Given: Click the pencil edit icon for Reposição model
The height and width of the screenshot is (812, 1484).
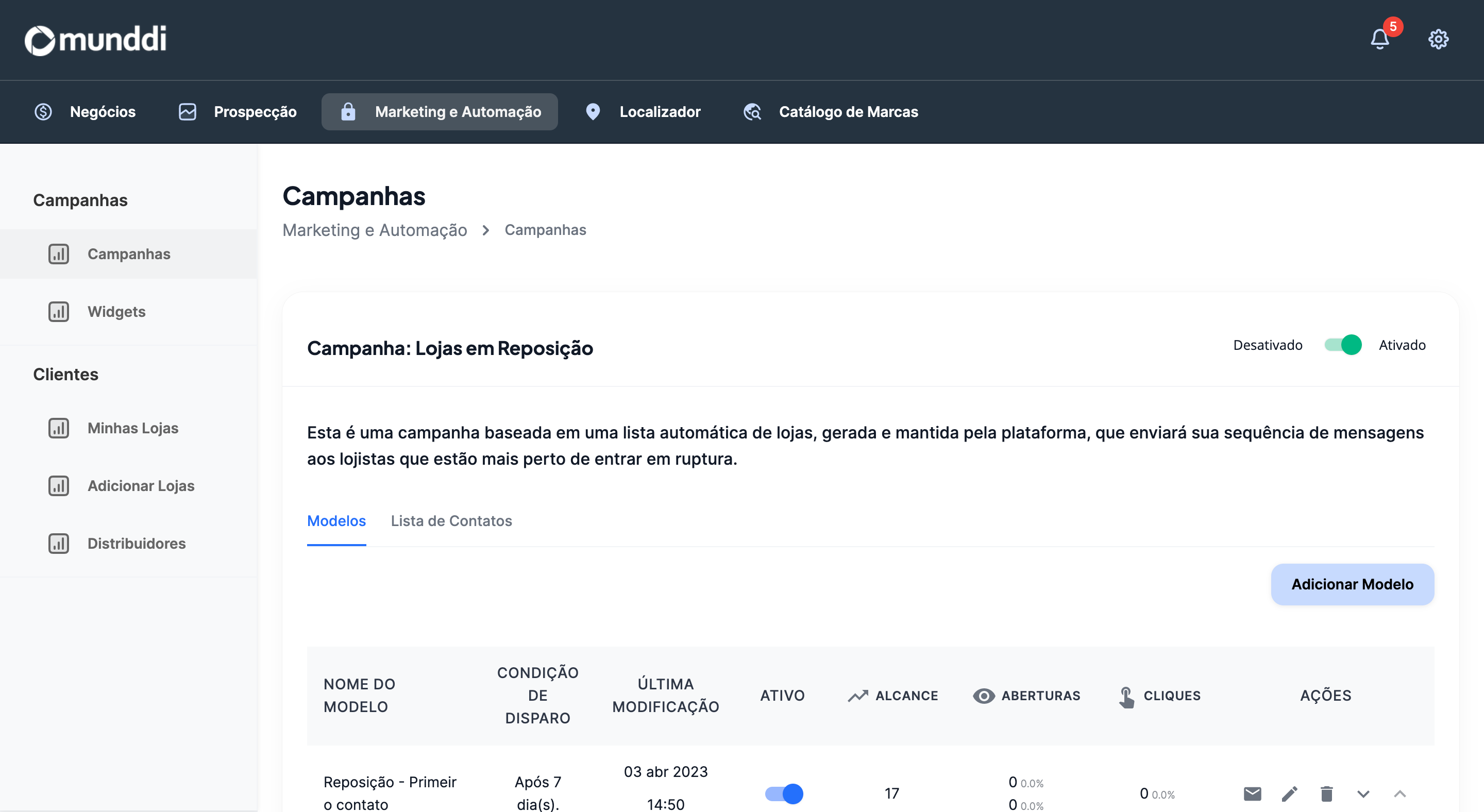Looking at the screenshot, I should point(1289,793).
